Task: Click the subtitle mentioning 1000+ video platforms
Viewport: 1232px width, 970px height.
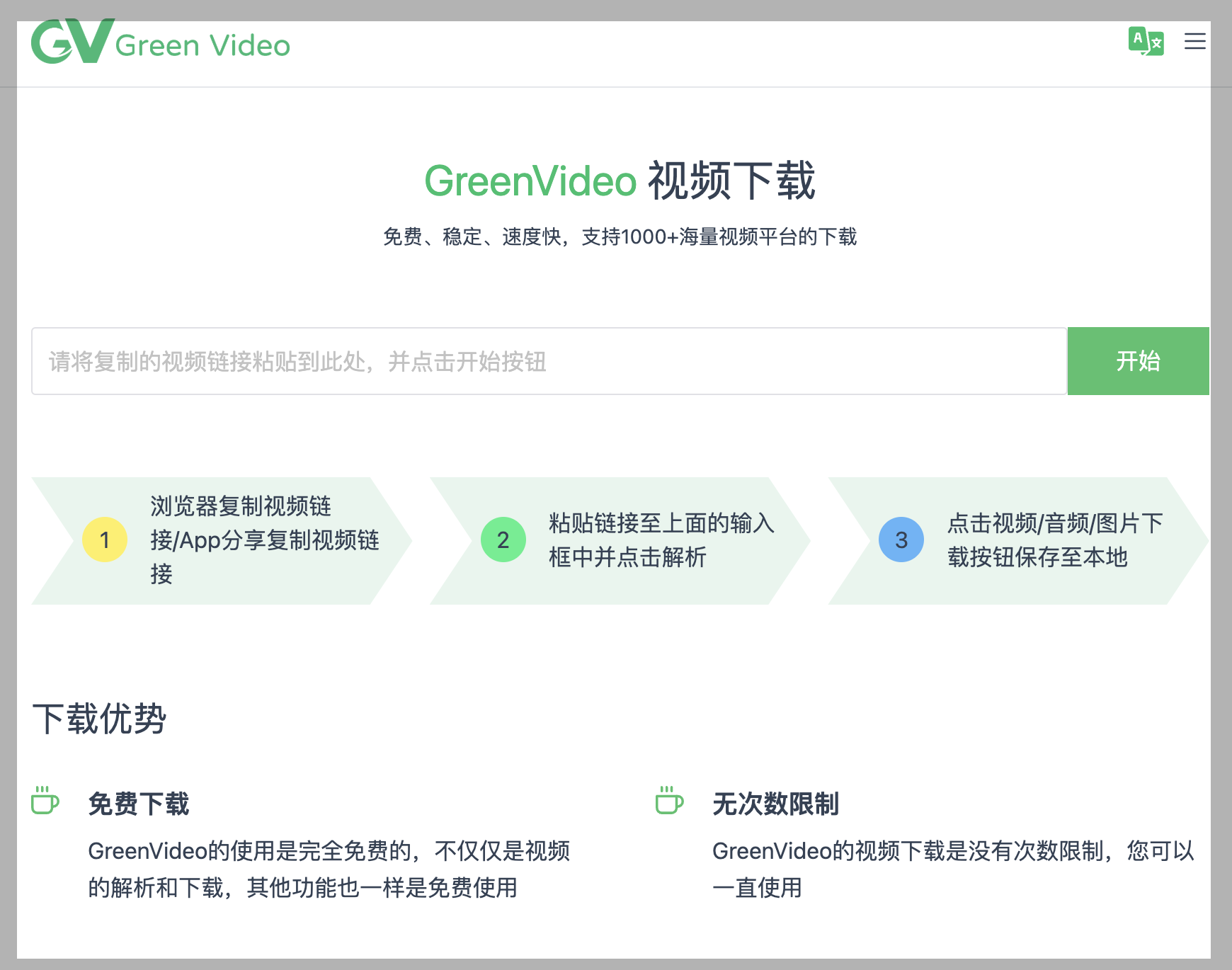Action: pyautogui.click(x=620, y=236)
